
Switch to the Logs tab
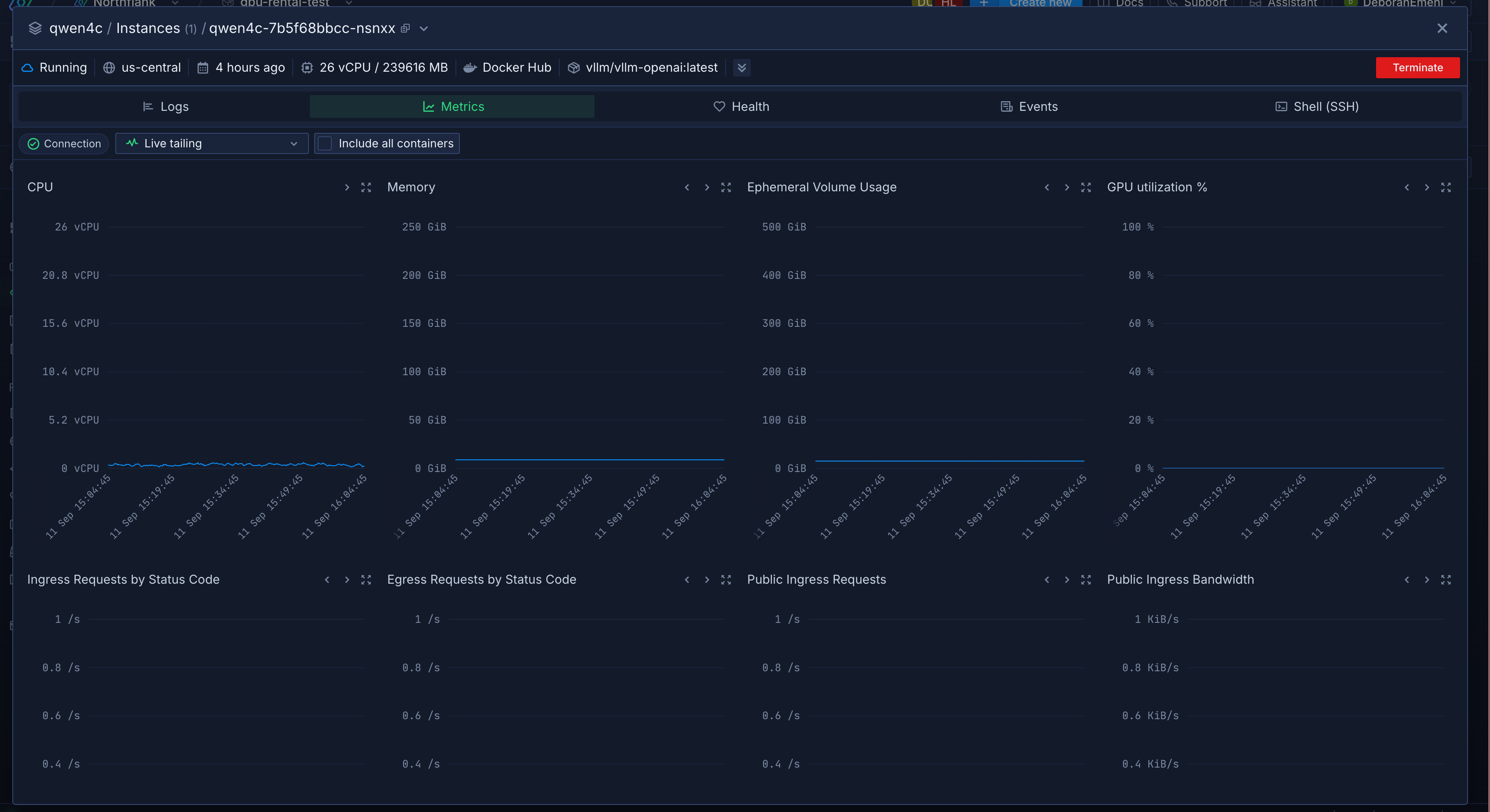click(x=165, y=106)
